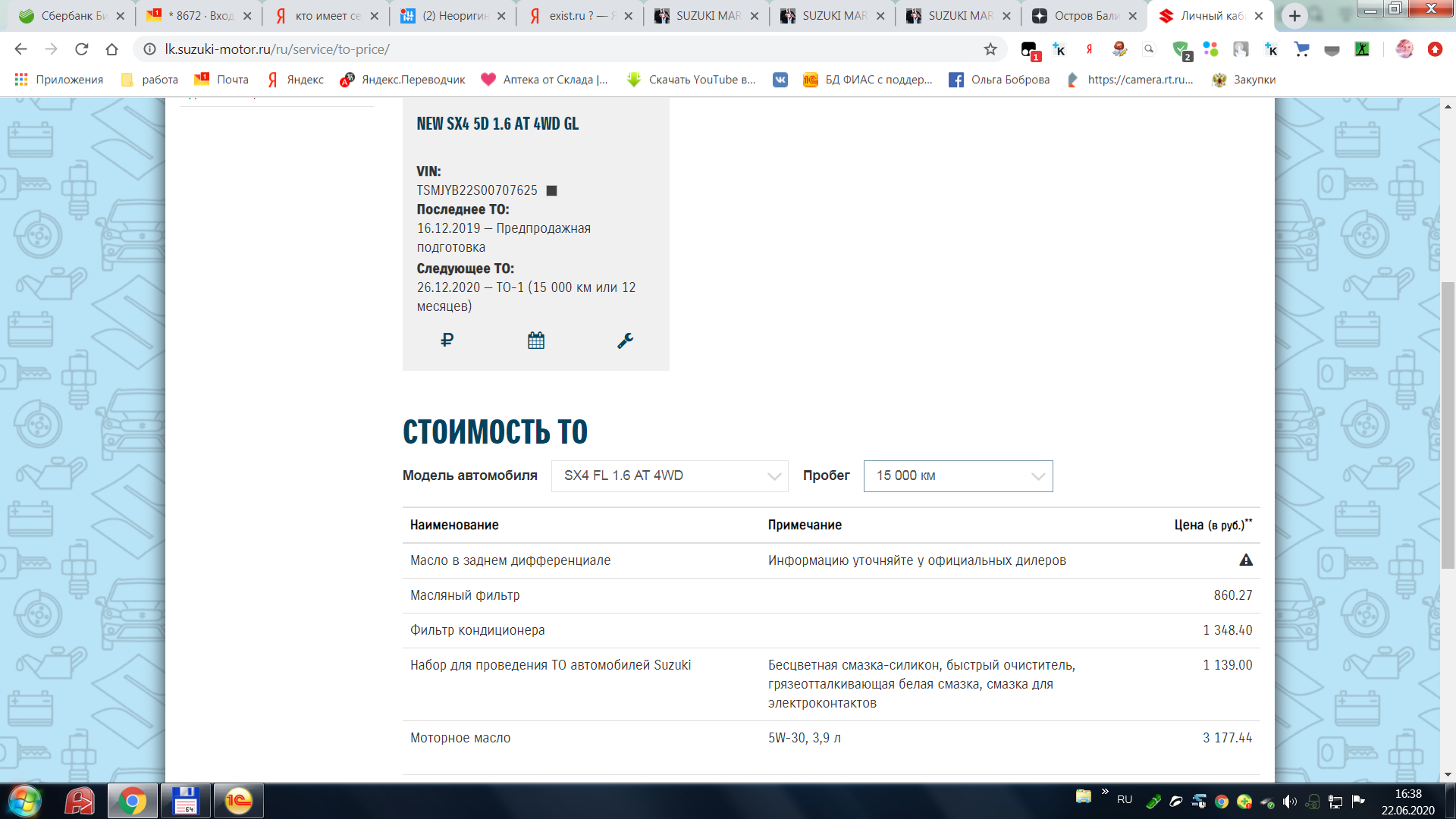Expand the car model dropdown SX4 FL 1.6 AT 4WD
Screen dimensions: 1456x819
pos(670,476)
